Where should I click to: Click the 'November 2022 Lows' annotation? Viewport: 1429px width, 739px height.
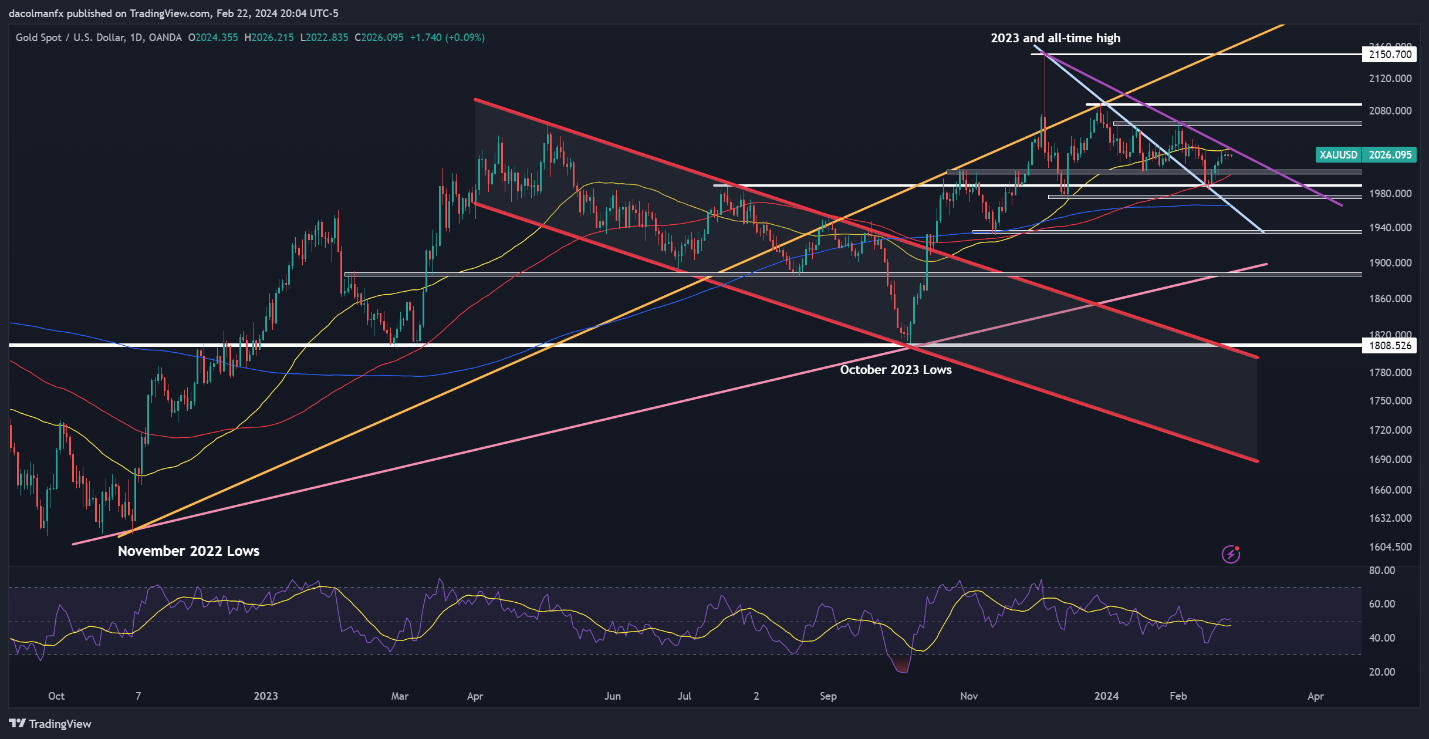(x=188, y=550)
